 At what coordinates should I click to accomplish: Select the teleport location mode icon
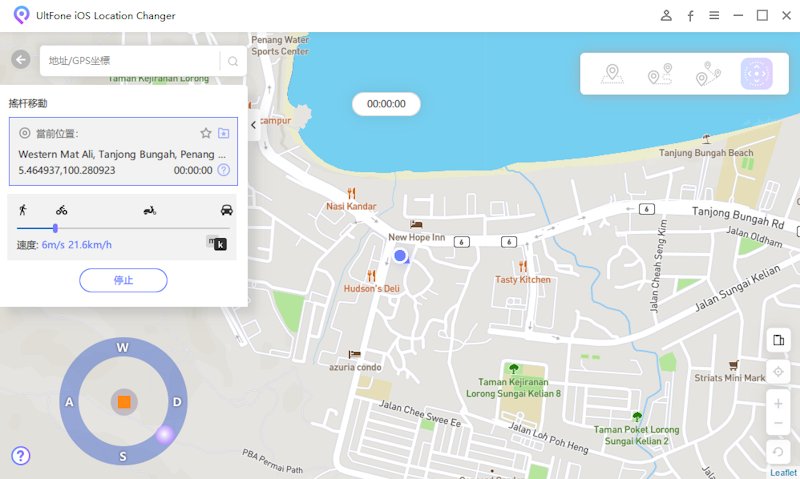[x=612, y=74]
